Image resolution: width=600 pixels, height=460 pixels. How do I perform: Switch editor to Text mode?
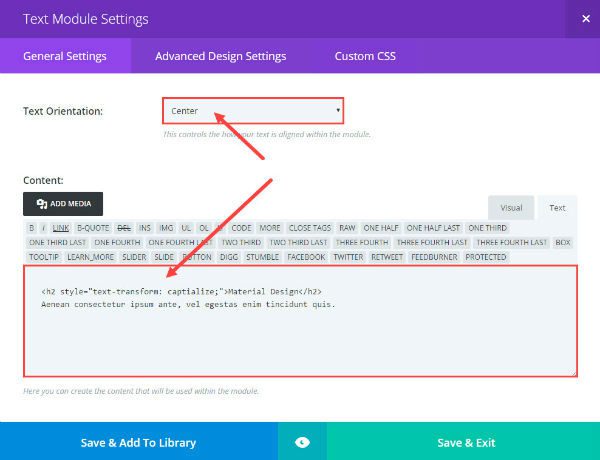click(557, 208)
